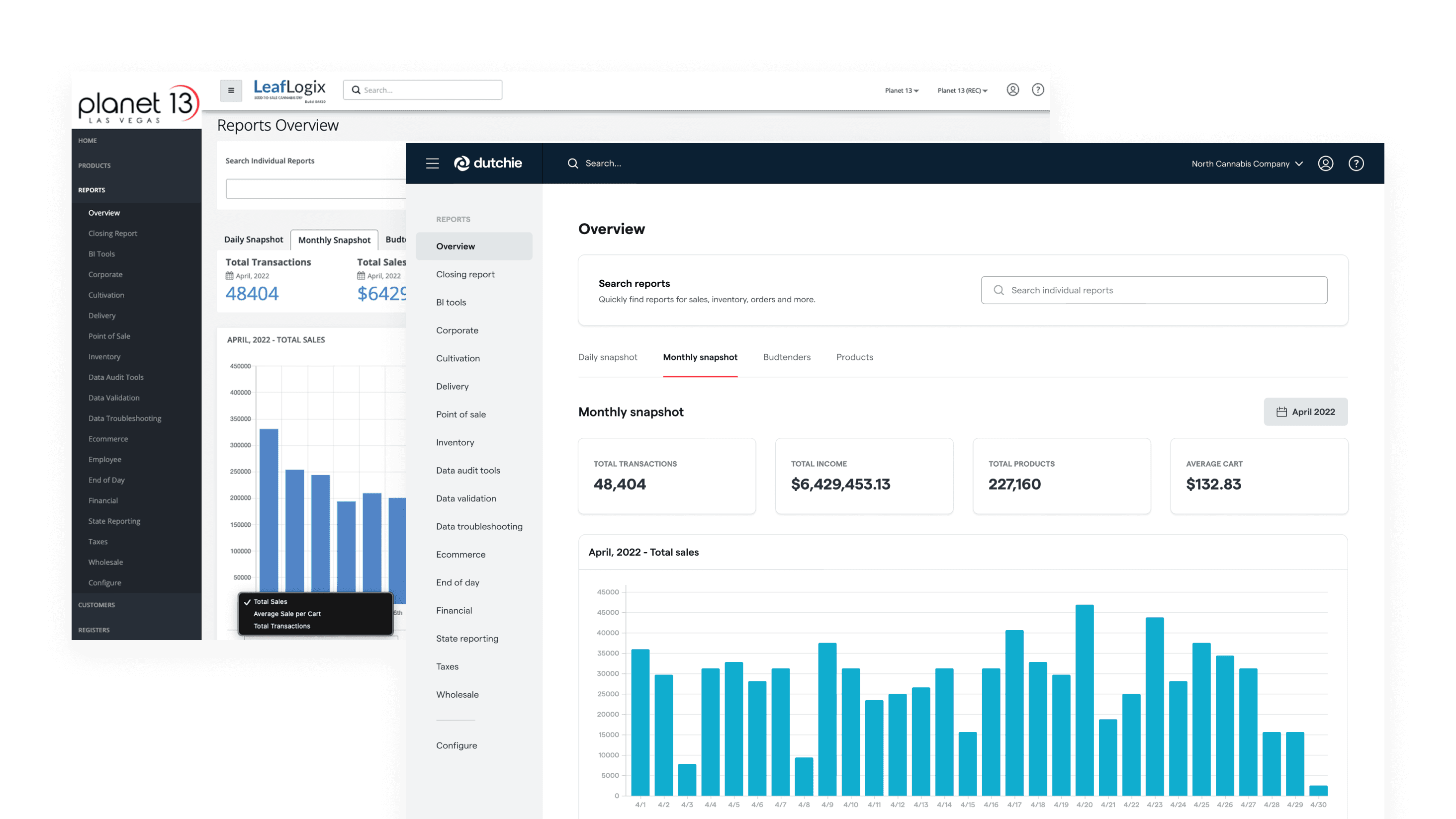The width and height of the screenshot is (1456, 819).
Task: Click the help question mark in Dutchie's header
Action: click(x=1356, y=163)
